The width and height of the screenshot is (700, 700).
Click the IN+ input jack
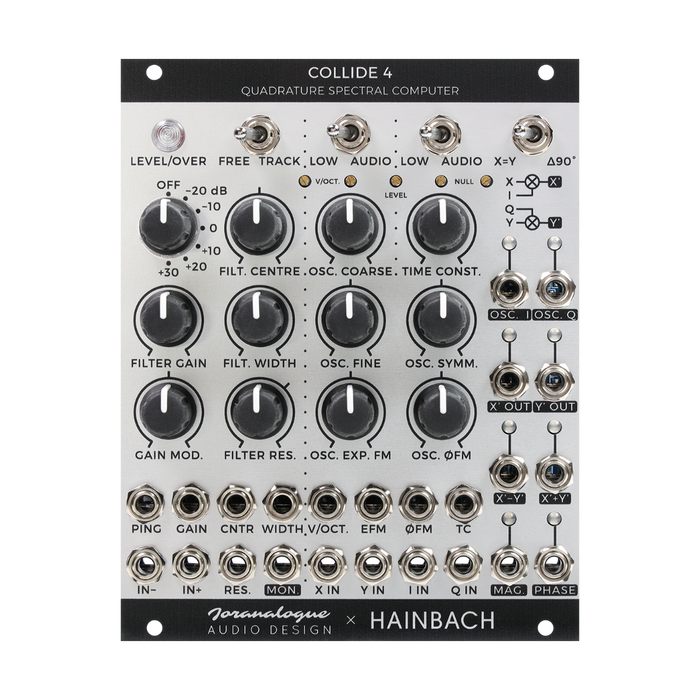pyautogui.click(x=191, y=564)
